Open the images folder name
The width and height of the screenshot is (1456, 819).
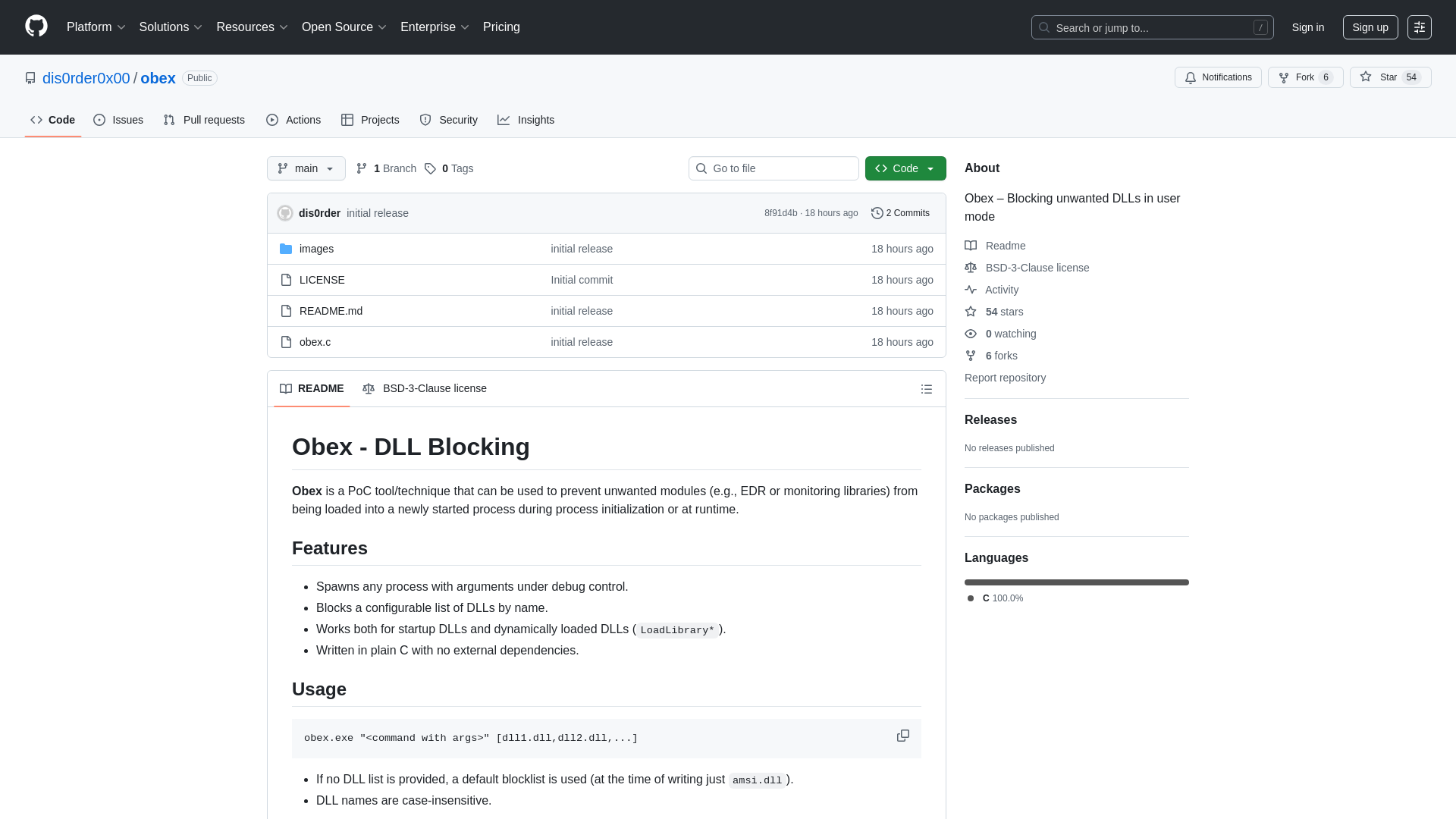coord(316,249)
